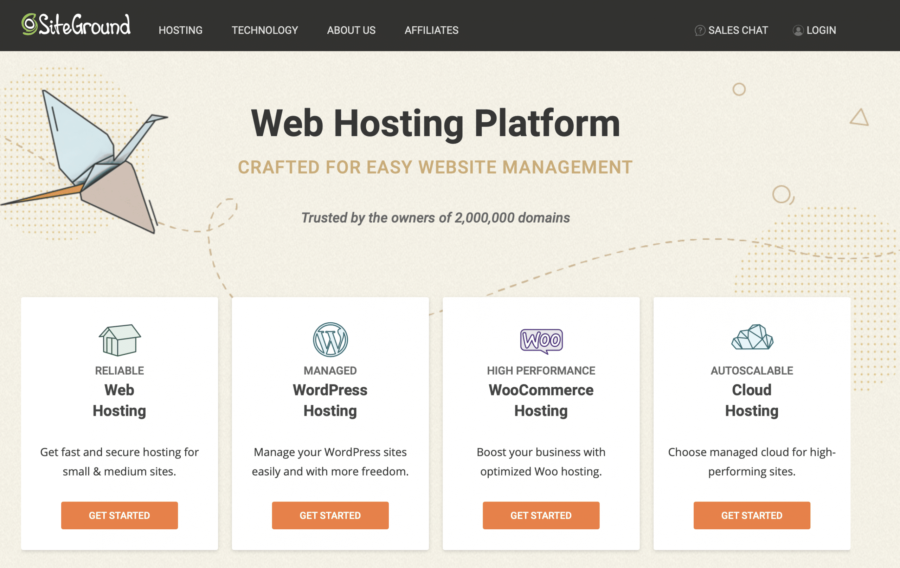Click 'Get fast and secure hosting' description
The height and width of the screenshot is (568, 900).
[119, 461]
